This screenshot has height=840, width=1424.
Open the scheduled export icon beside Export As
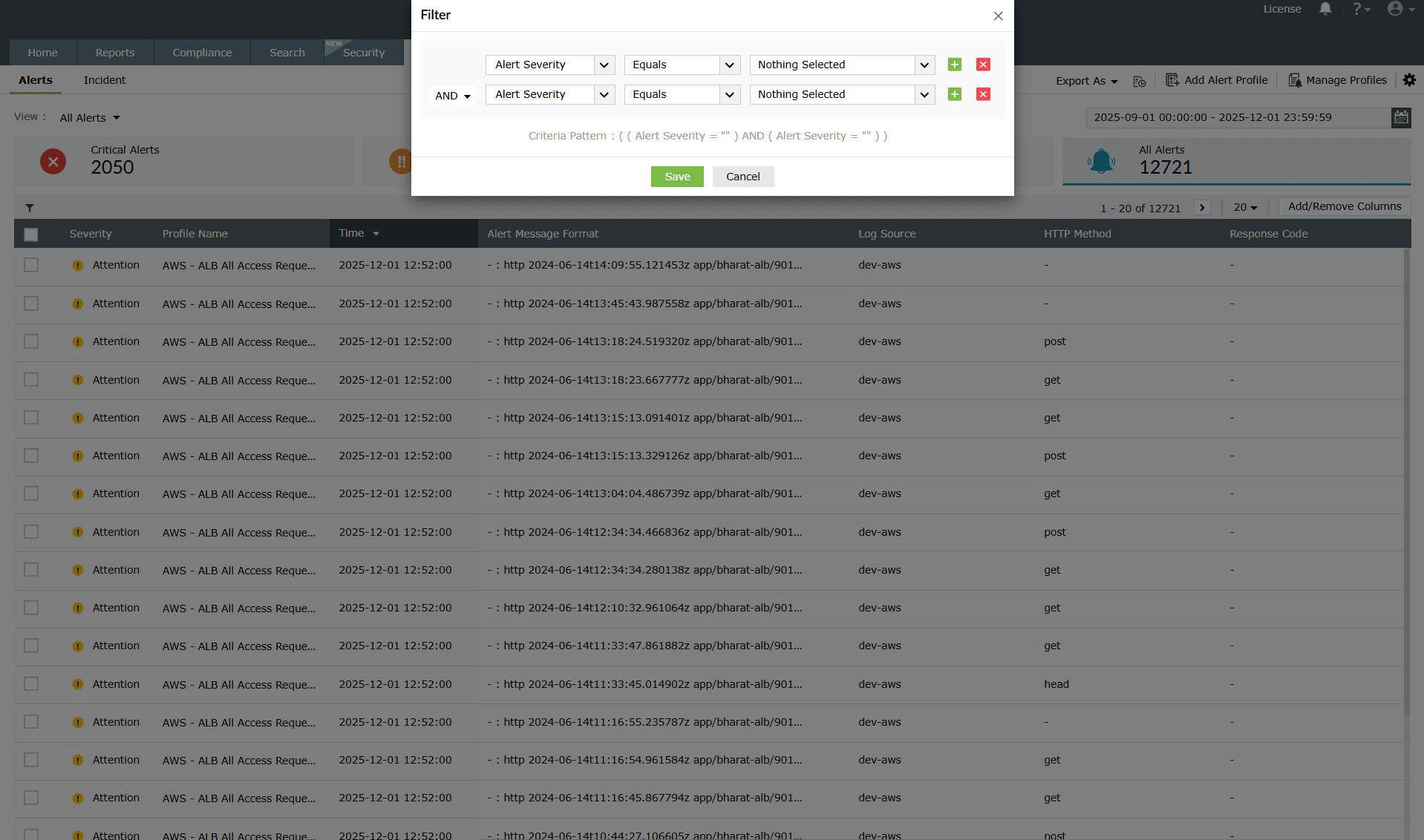pyautogui.click(x=1140, y=82)
